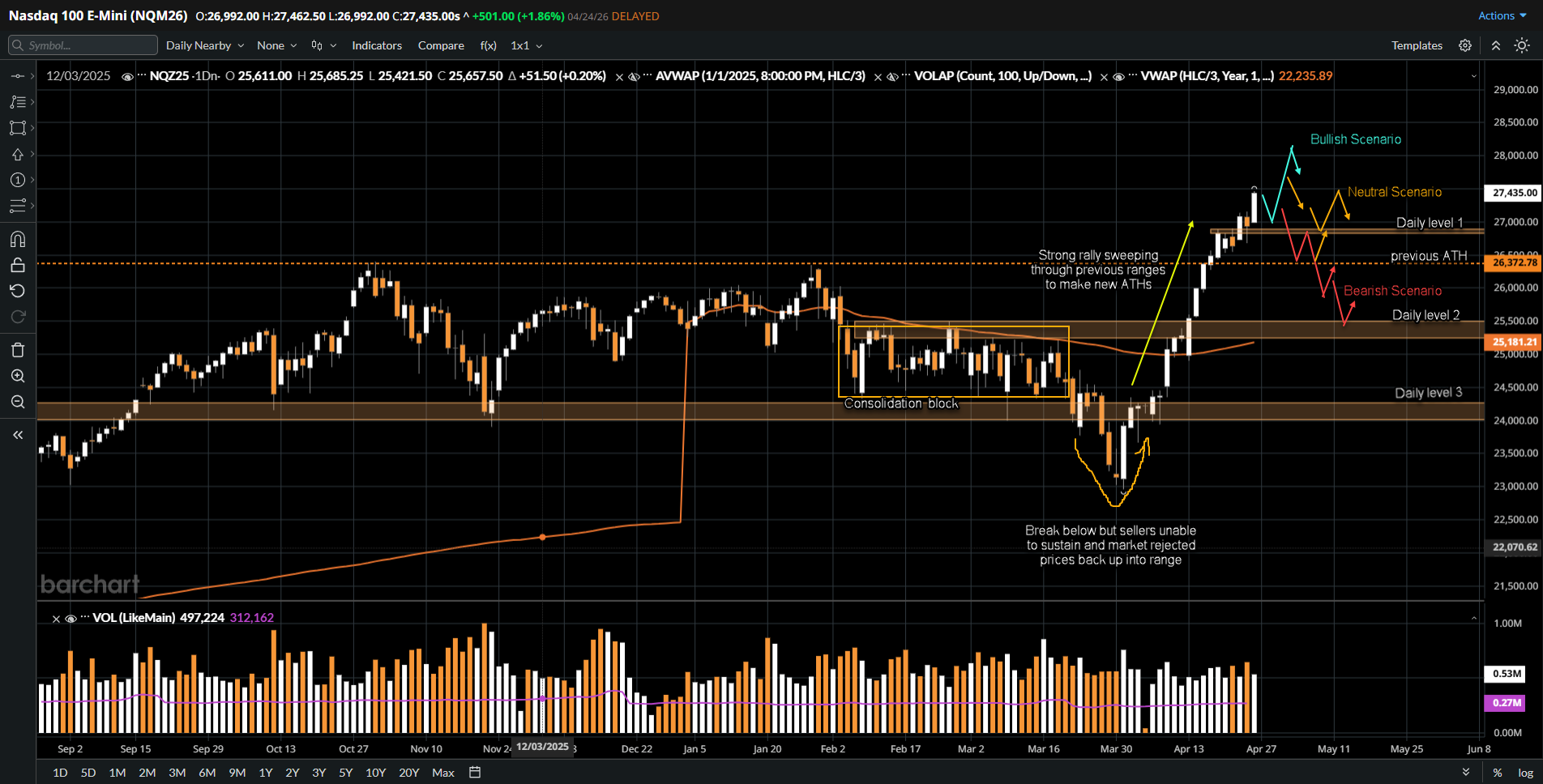
Task: Collapse the main chart legend chevron
Action: click(x=1473, y=76)
